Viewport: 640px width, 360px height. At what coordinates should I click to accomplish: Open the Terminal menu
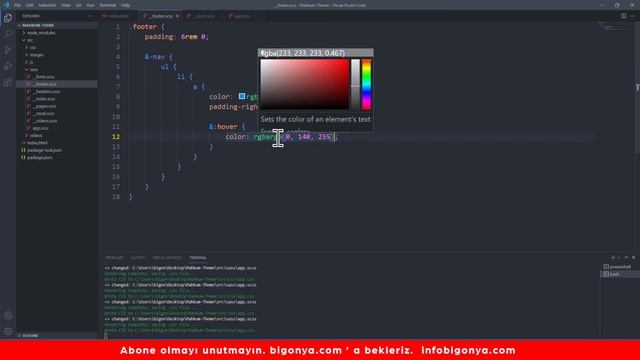(108, 5)
